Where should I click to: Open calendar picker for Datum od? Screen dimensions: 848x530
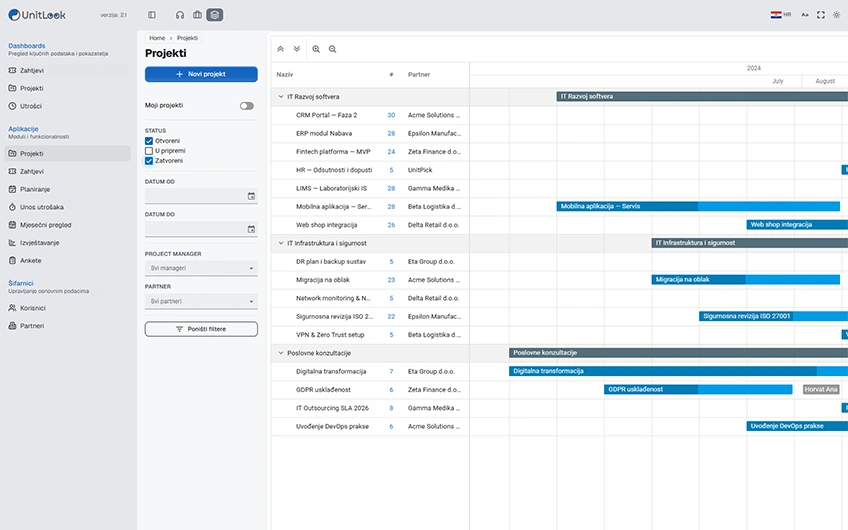[x=251, y=196]
